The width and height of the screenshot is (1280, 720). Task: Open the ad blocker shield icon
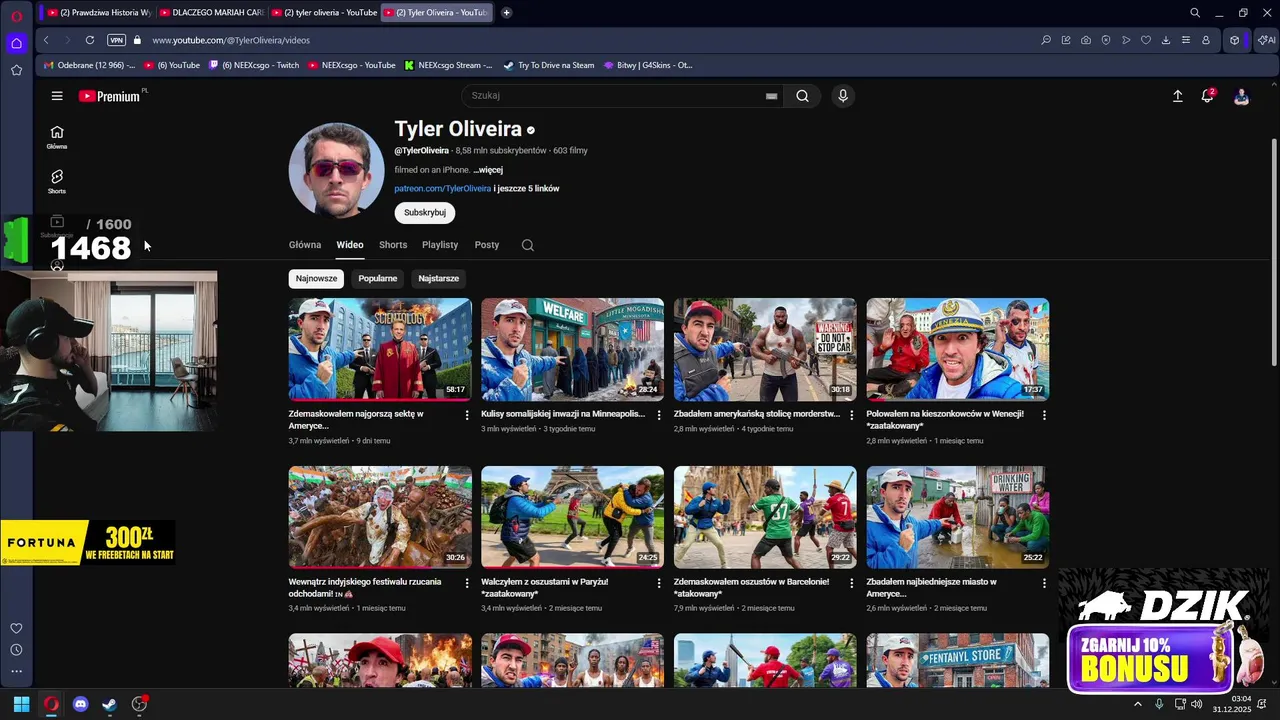[x=1106, y=40]
